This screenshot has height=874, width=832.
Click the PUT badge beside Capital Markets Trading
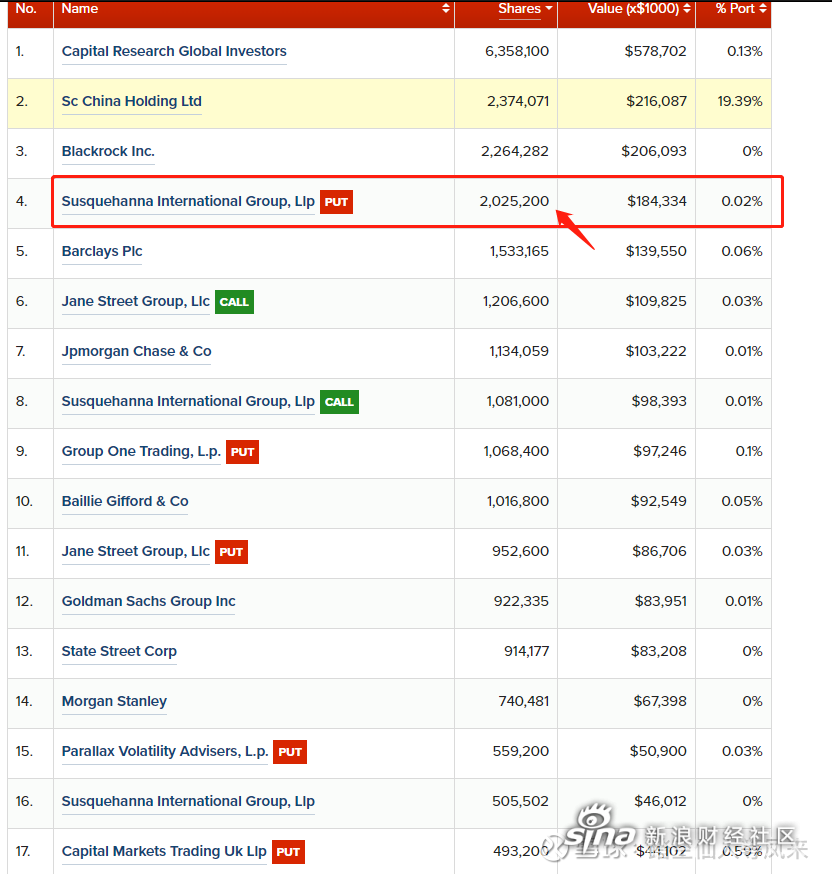coord(288,852)
